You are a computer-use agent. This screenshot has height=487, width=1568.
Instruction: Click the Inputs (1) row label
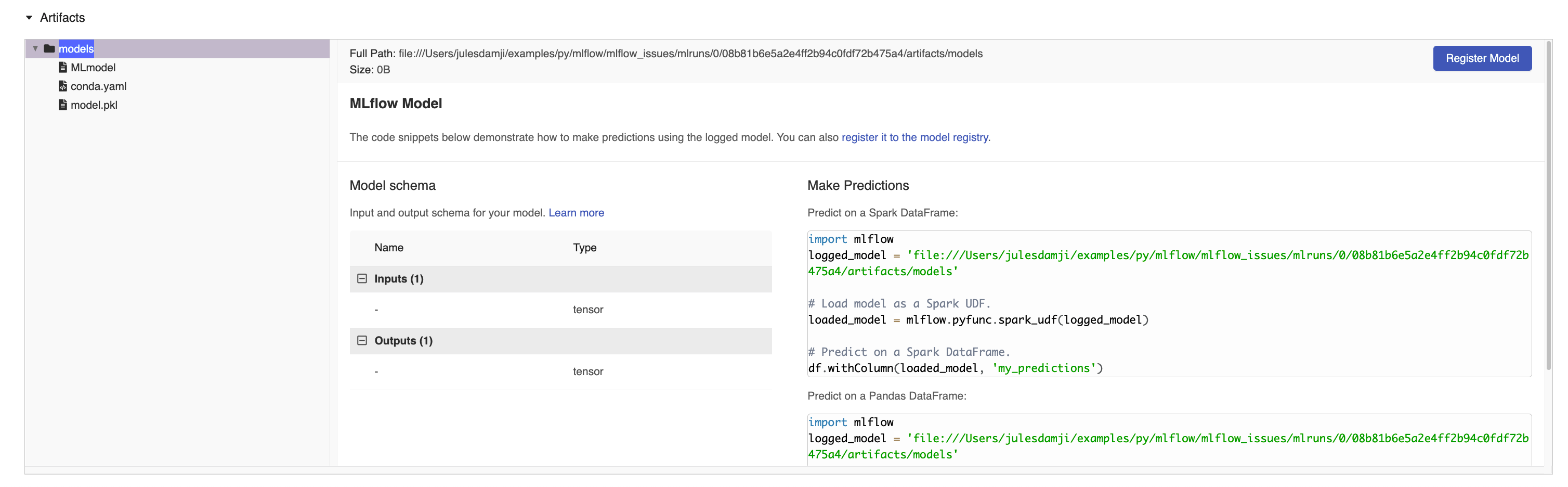click(x=399, y=279)
